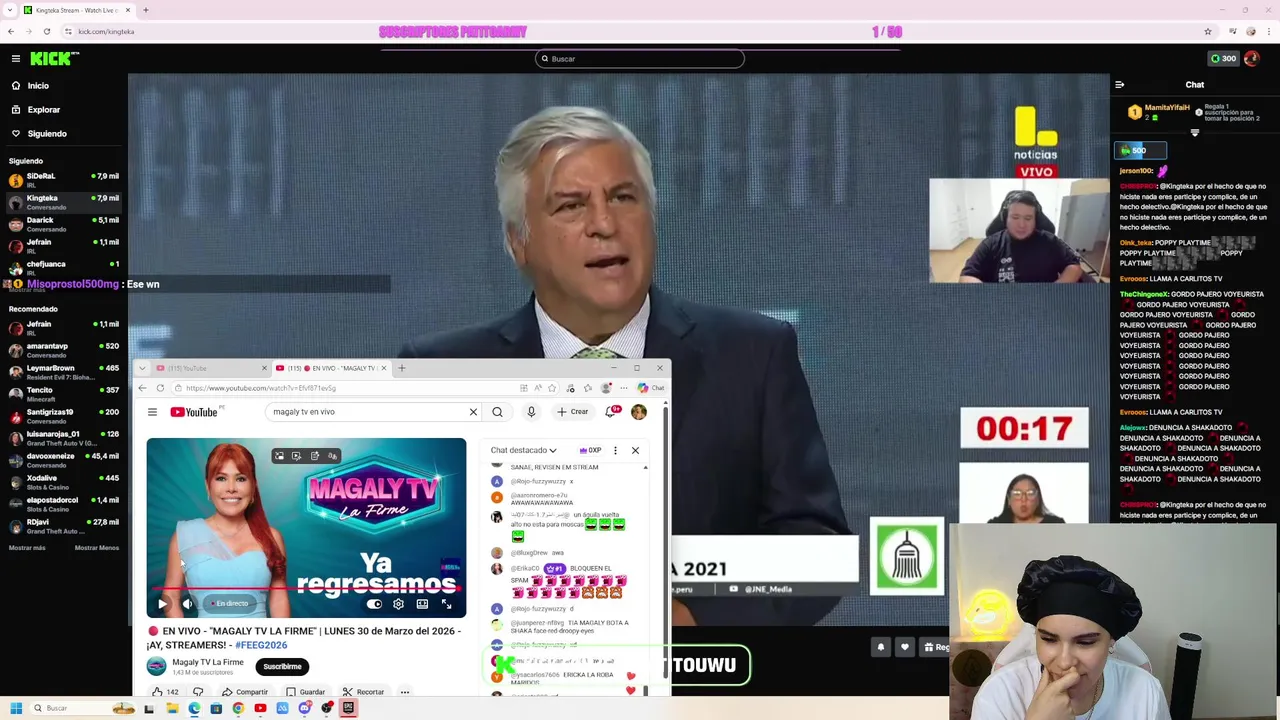The height and width of the screenshot is (720, 1280).
Task: Bookmark the kick.com page with star
Action: click(x=1208, y=31)
